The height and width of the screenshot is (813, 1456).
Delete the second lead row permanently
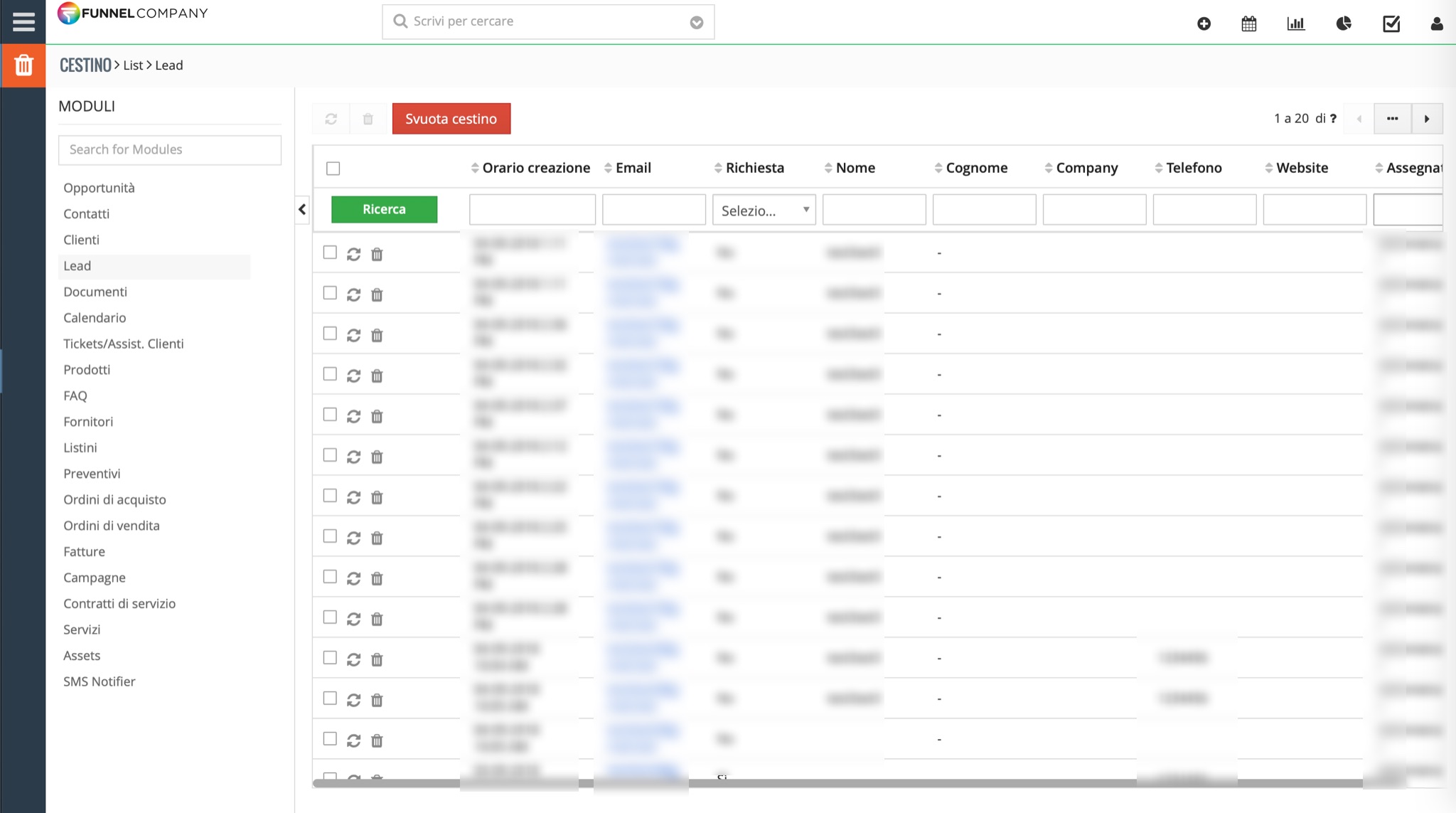click(x=377, y=294)
